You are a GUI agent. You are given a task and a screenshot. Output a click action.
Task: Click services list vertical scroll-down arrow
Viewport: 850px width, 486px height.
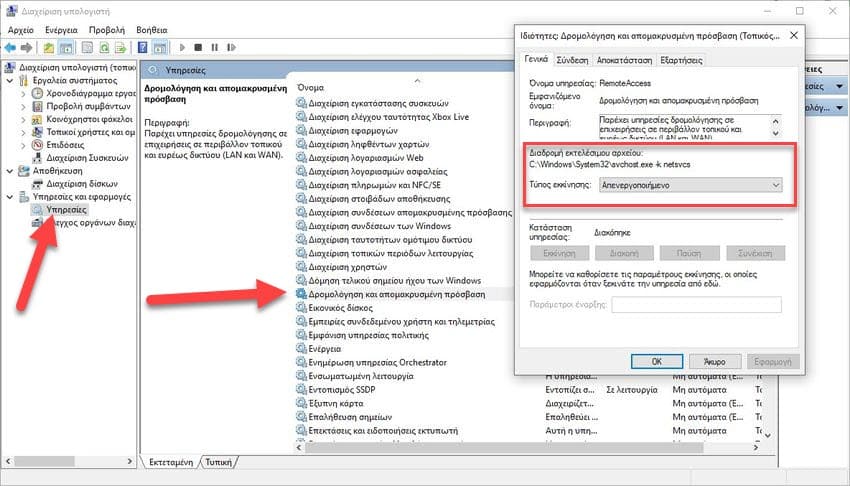pyautogui.click(x=768, y=435)
